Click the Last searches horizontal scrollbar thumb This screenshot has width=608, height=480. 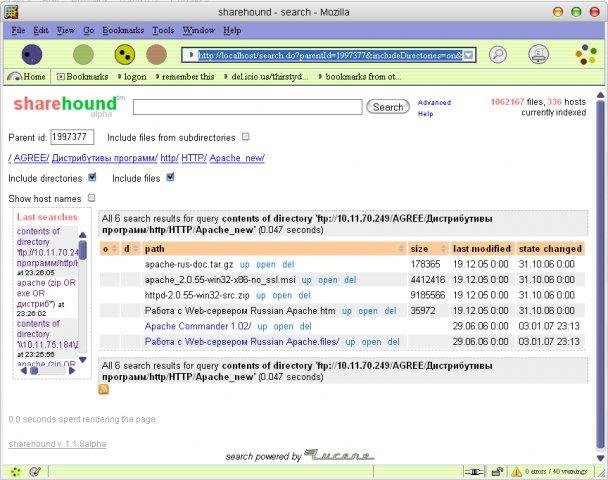(x=34, y=371)
